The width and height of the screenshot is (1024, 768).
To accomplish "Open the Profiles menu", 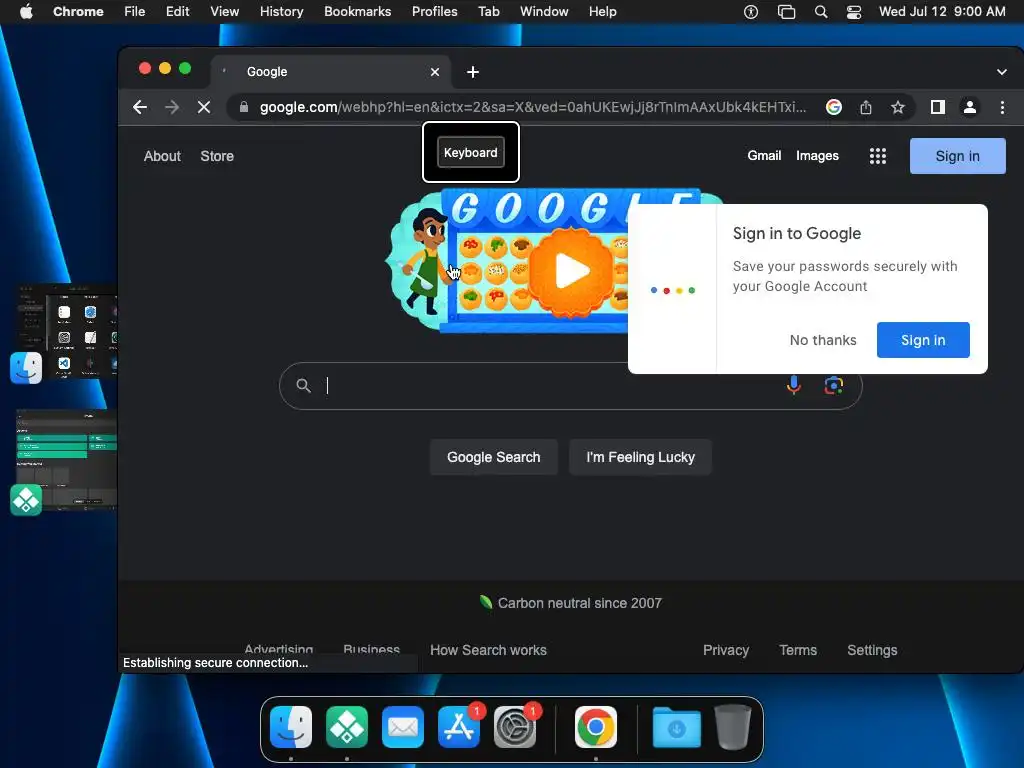I will click(434, 12).
